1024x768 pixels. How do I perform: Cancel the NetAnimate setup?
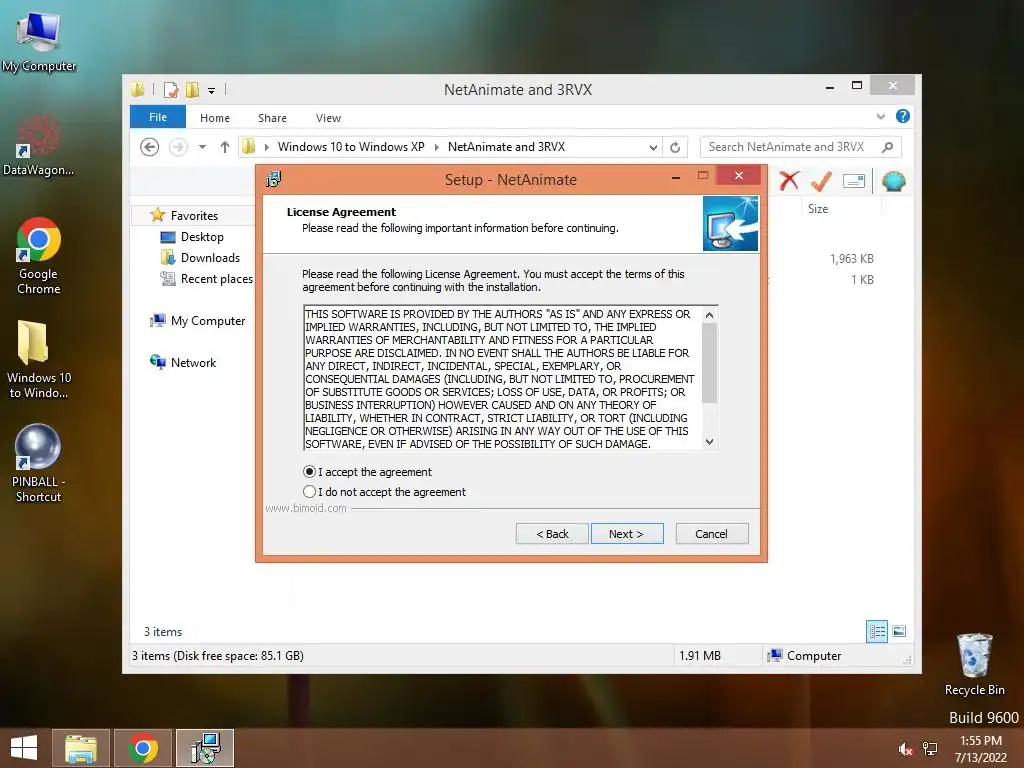[x=712, y=534]
